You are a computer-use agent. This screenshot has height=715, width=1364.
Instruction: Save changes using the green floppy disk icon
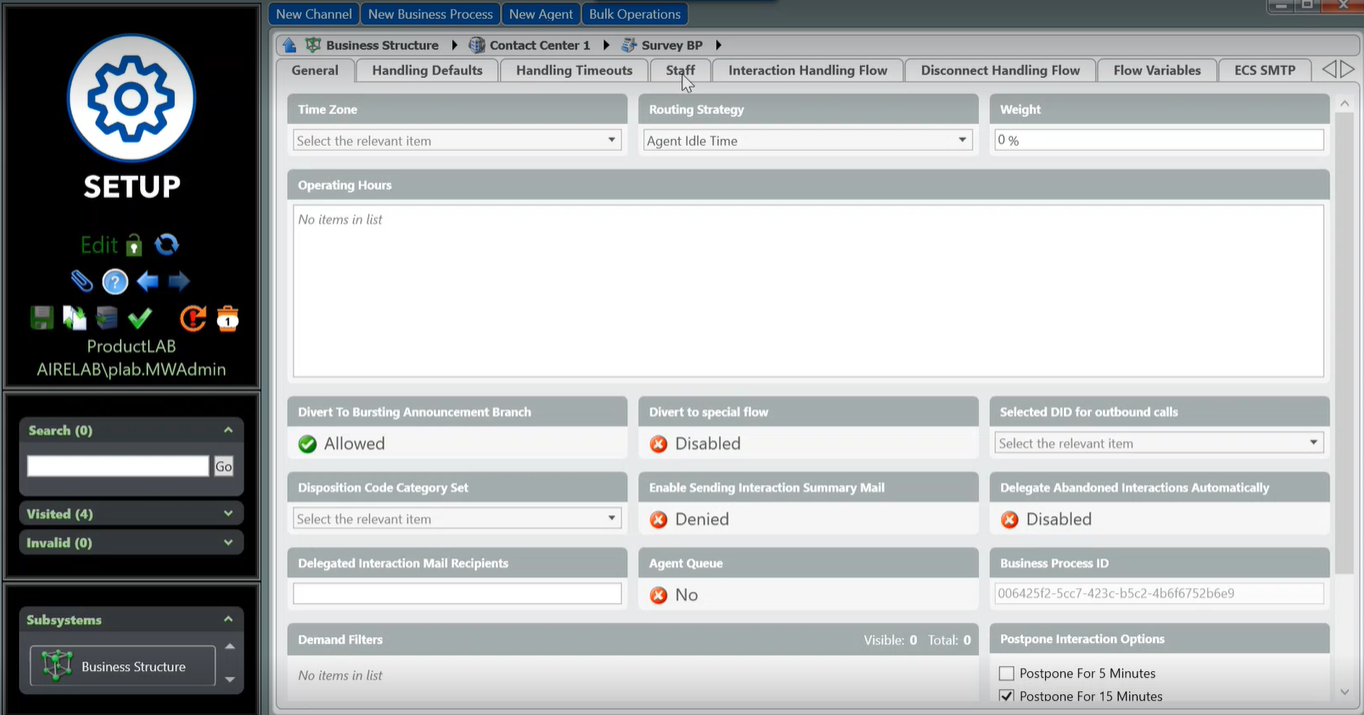coord(42,318)
